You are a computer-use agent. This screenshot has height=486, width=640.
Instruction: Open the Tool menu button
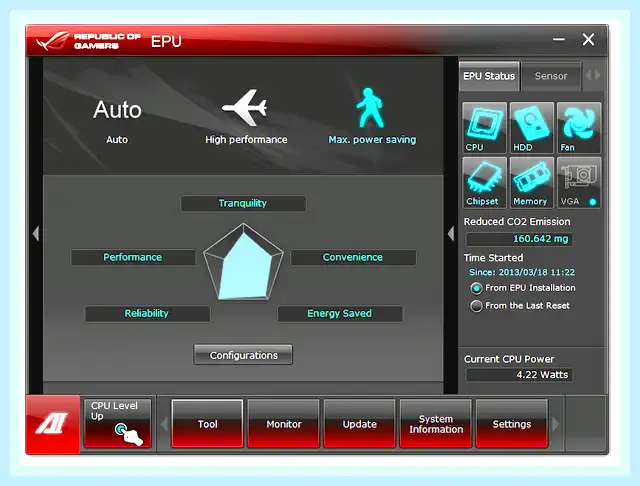[x=207, y=424]
